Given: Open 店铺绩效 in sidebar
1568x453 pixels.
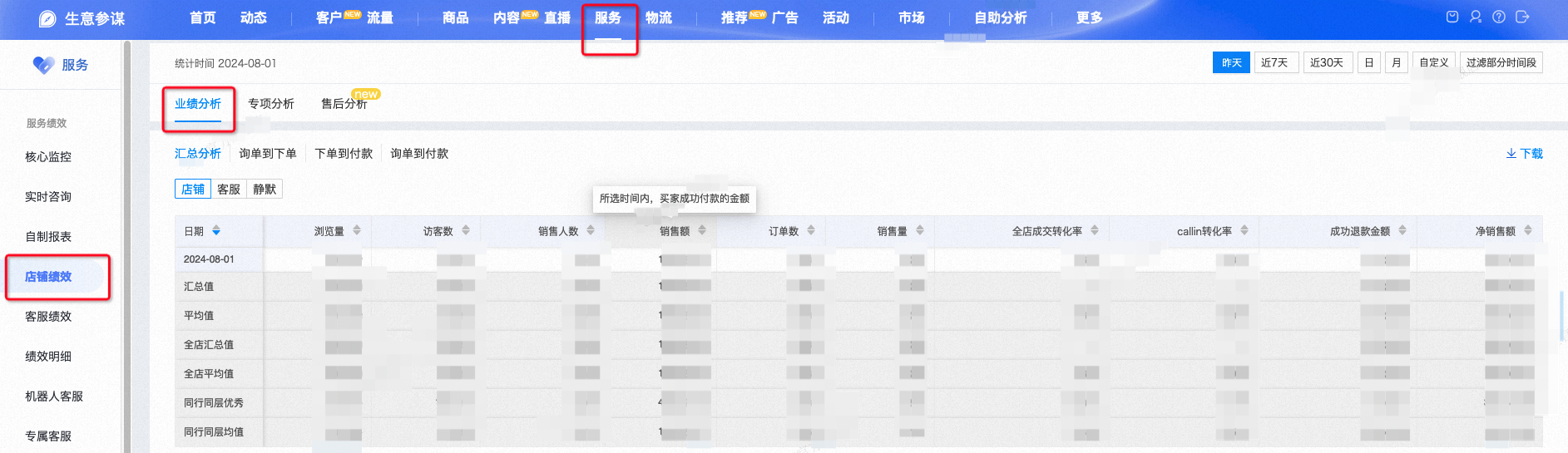Looking at the screenshot, I should (48, 277).
